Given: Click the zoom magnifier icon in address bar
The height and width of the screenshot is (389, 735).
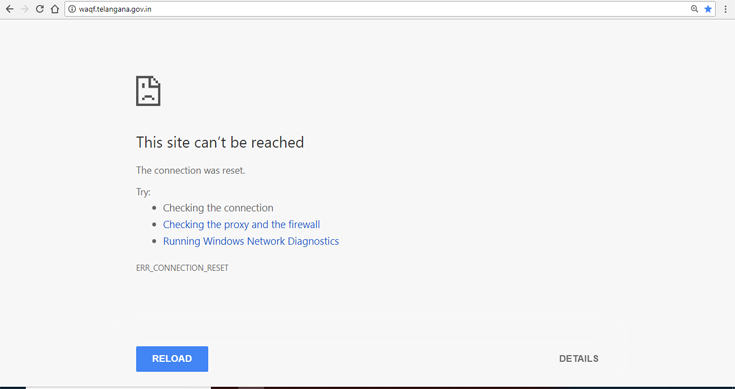Looking at the screenshot, I should click(694, 9).
